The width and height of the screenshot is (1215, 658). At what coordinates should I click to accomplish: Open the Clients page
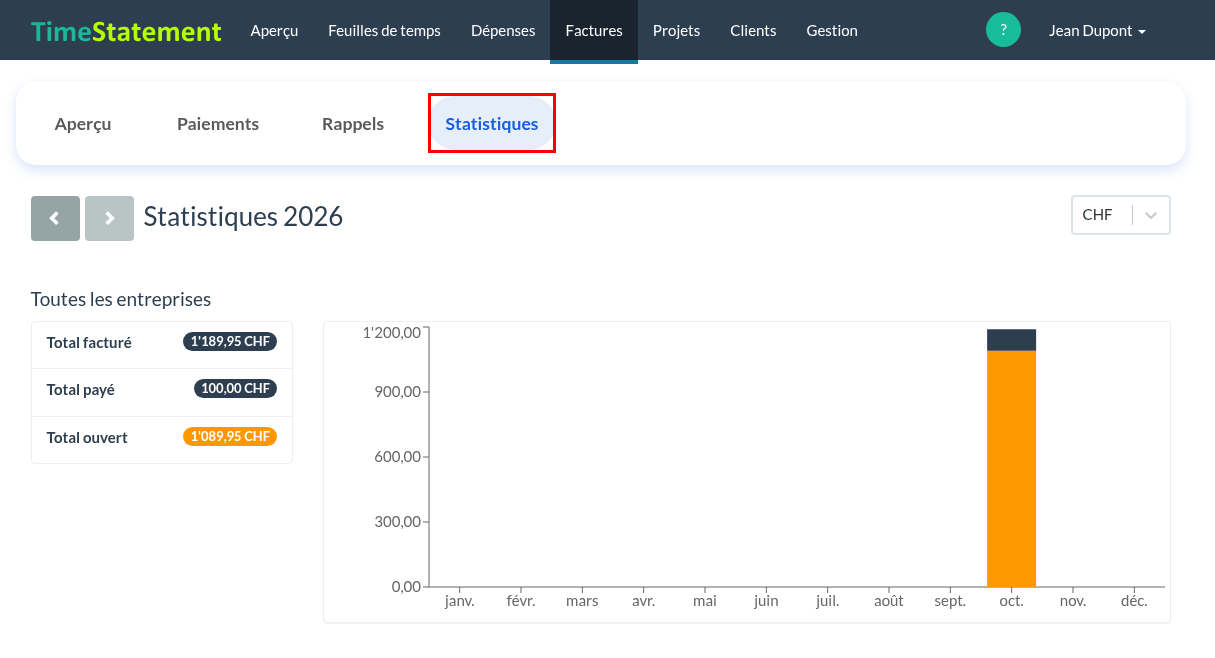click(753, 31)
